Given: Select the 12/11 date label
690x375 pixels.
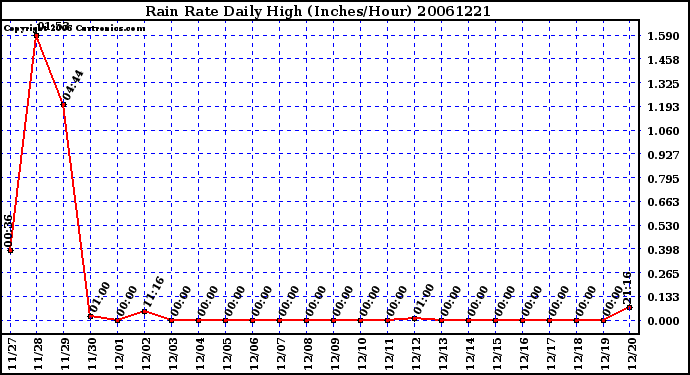Looking at the screenshot, I should tap(389, 354).
